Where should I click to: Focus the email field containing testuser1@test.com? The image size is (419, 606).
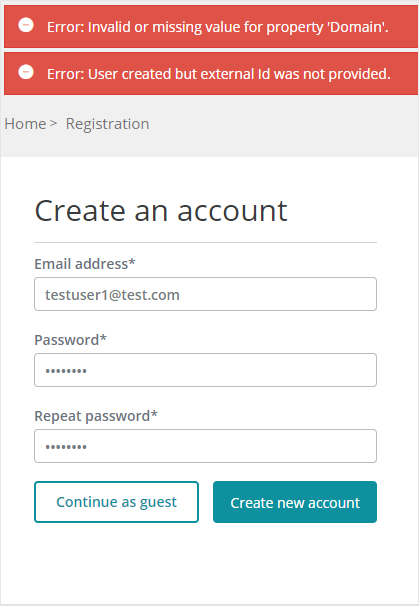coord(205,294)
